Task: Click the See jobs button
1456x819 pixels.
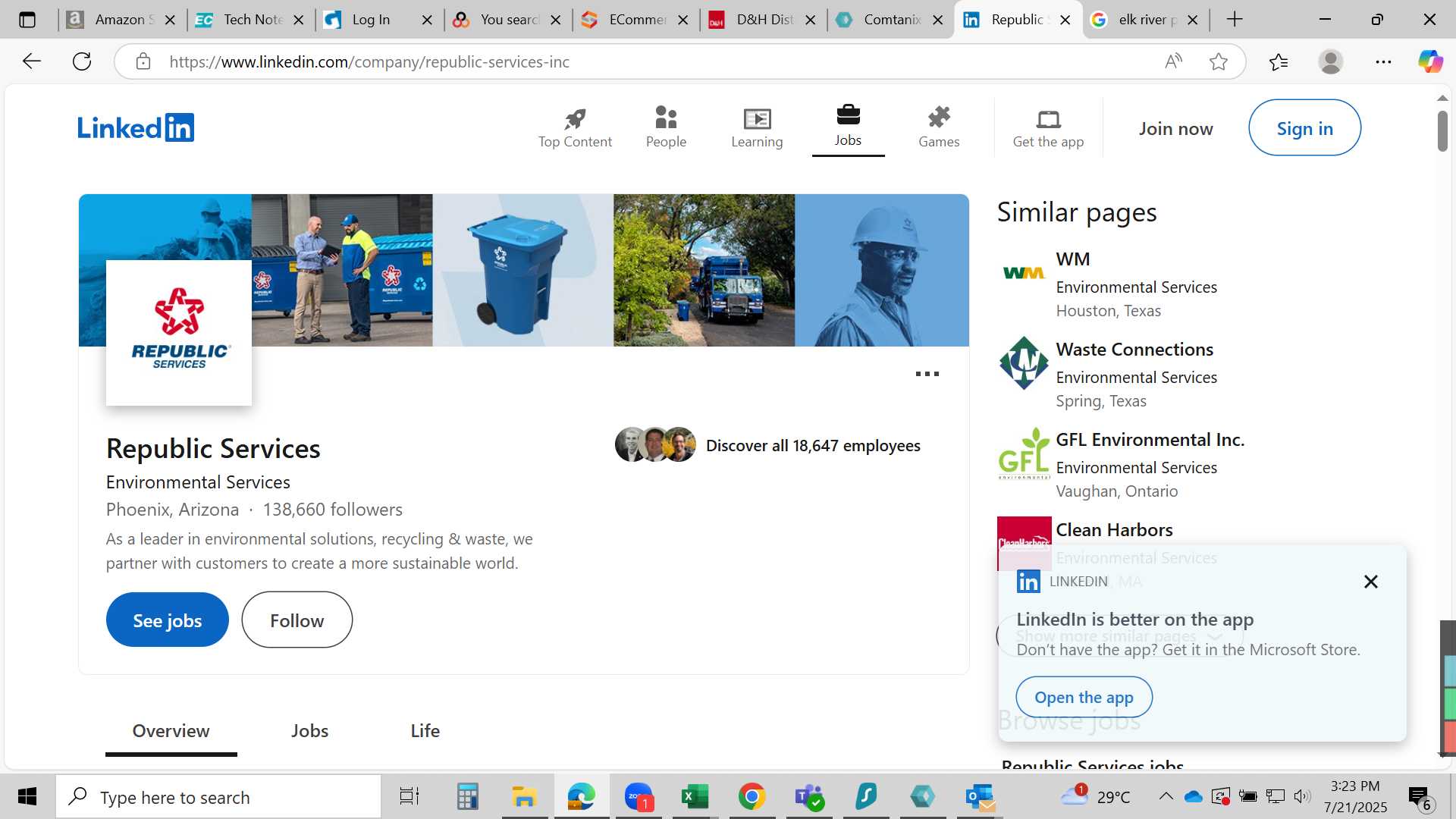Action: (167, 620)
